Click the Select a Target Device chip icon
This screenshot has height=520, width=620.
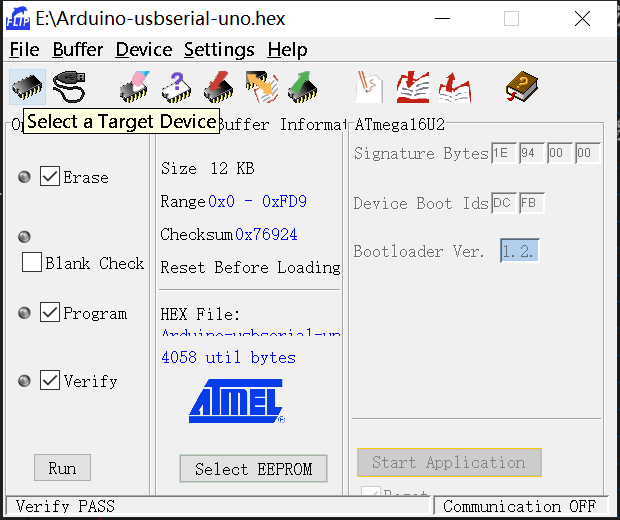[x=27, y=87]
